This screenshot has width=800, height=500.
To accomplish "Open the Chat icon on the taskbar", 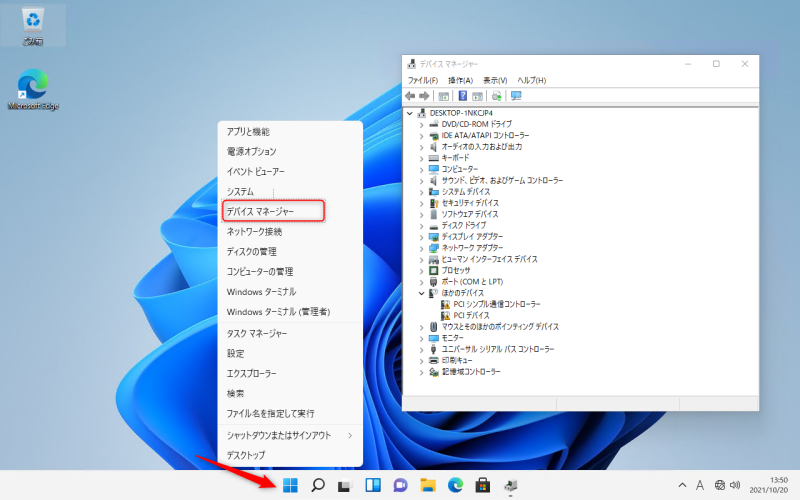I will pyautogui.click(x=401, y=485).
